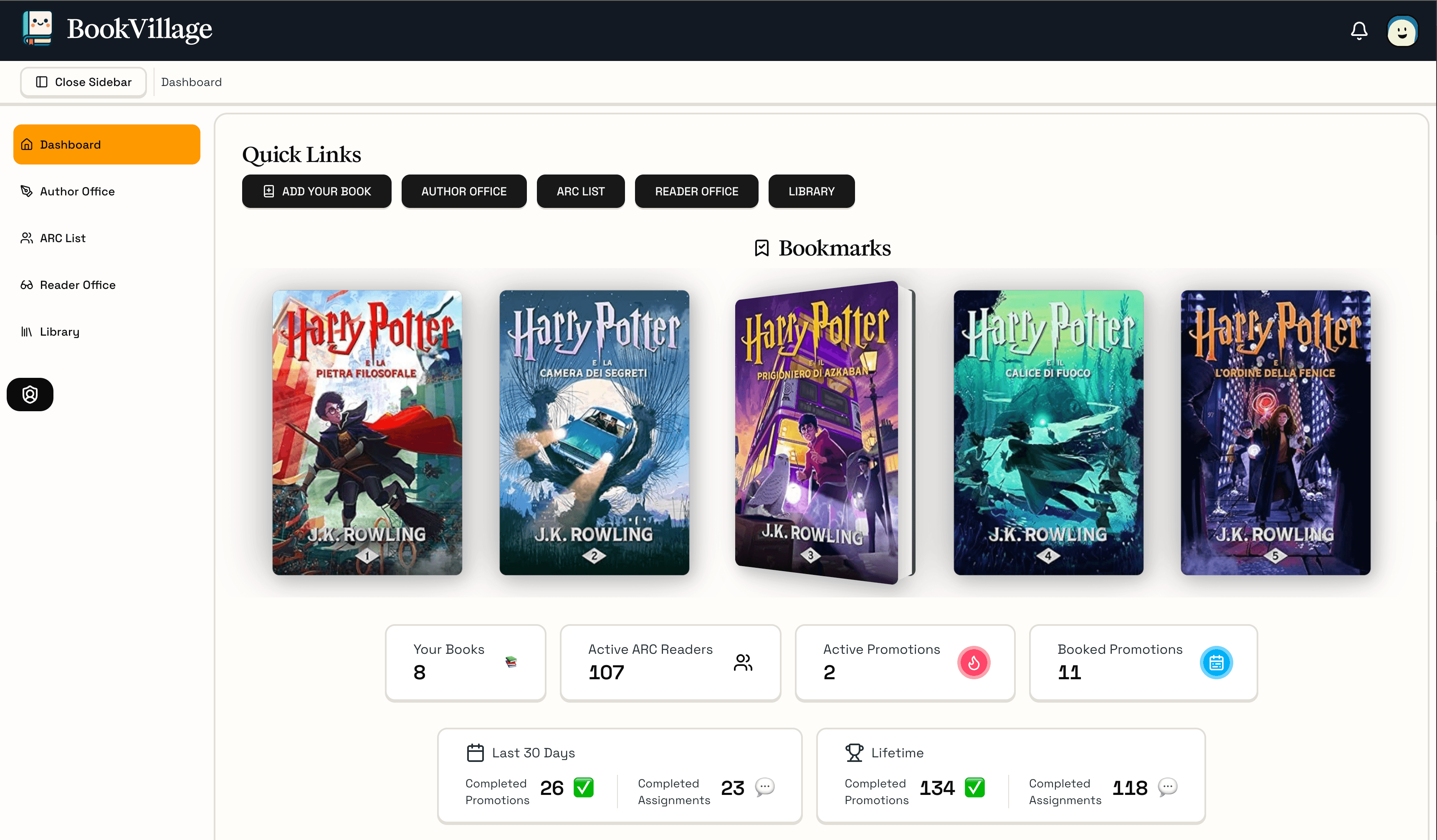
Task: Click the Reader Office glasses icon
Action: tap(27, 285)
